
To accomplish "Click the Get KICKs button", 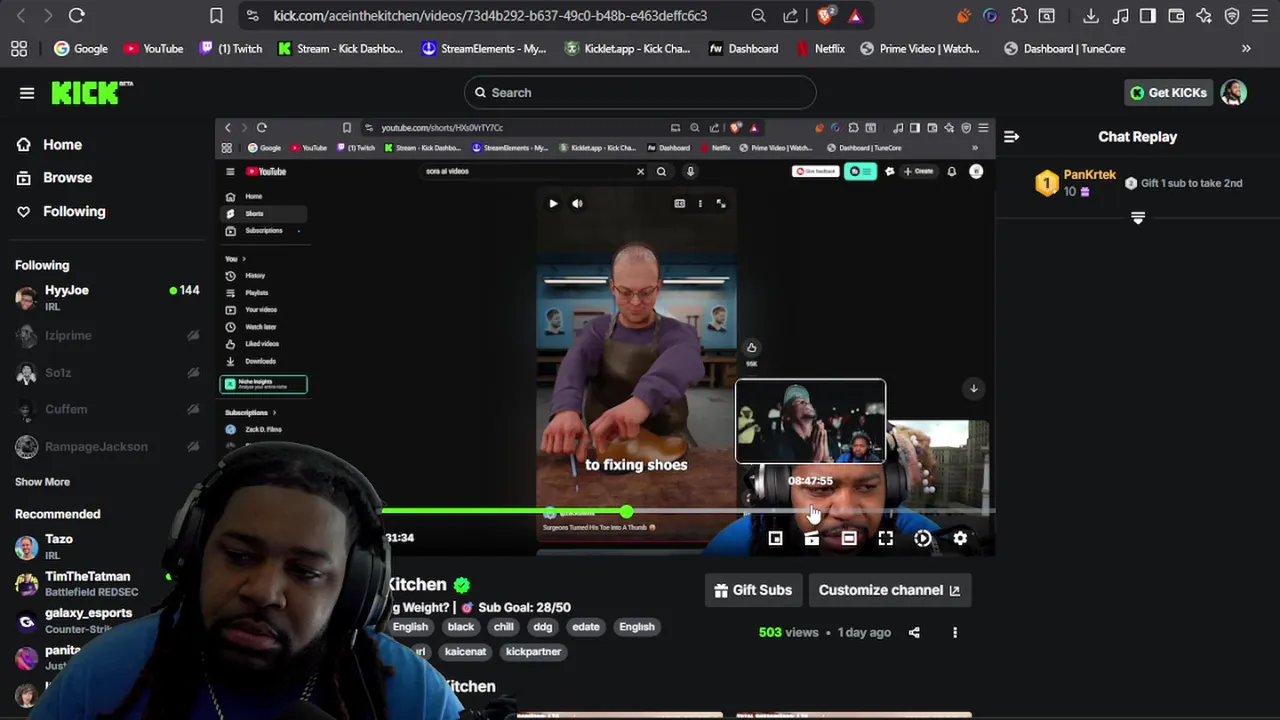I will (x=1168, y=93).
